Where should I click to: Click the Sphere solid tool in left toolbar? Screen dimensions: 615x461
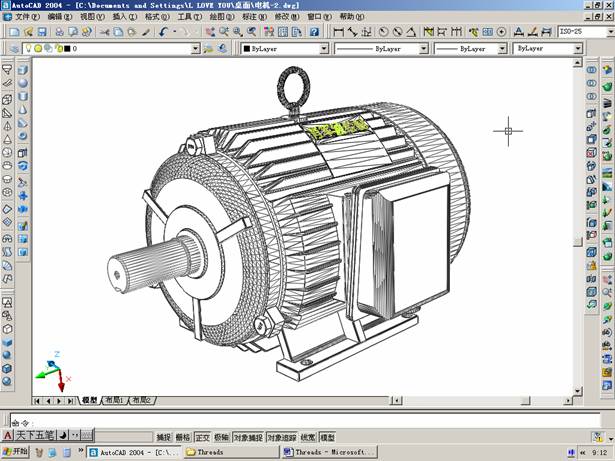pos(23,83)
